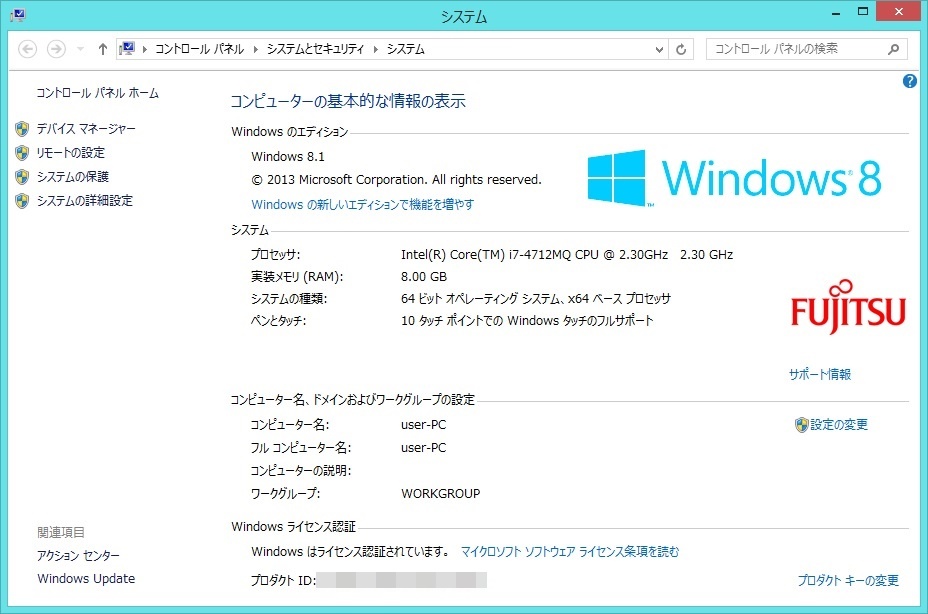Select システム in the breadcrumb path

click(405, 49)
